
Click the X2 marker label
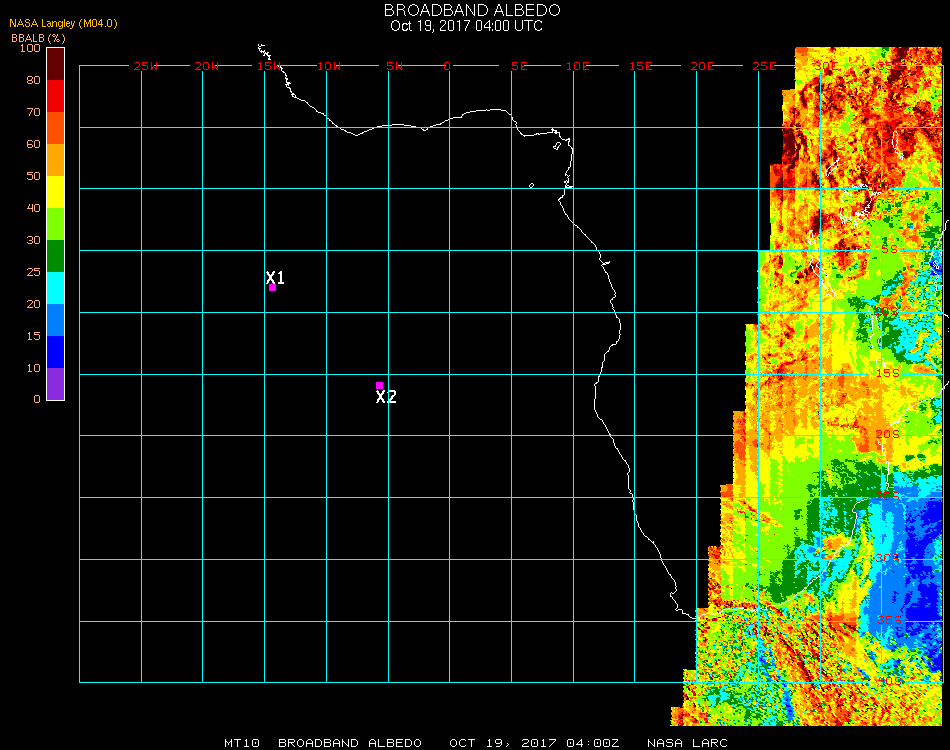(386, 397)
